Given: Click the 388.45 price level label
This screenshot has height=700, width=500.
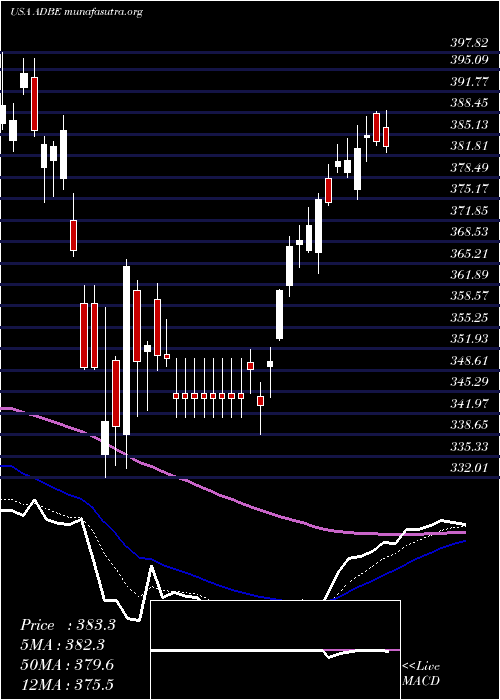Looking at the screenshot, I should tap(468, 103).
